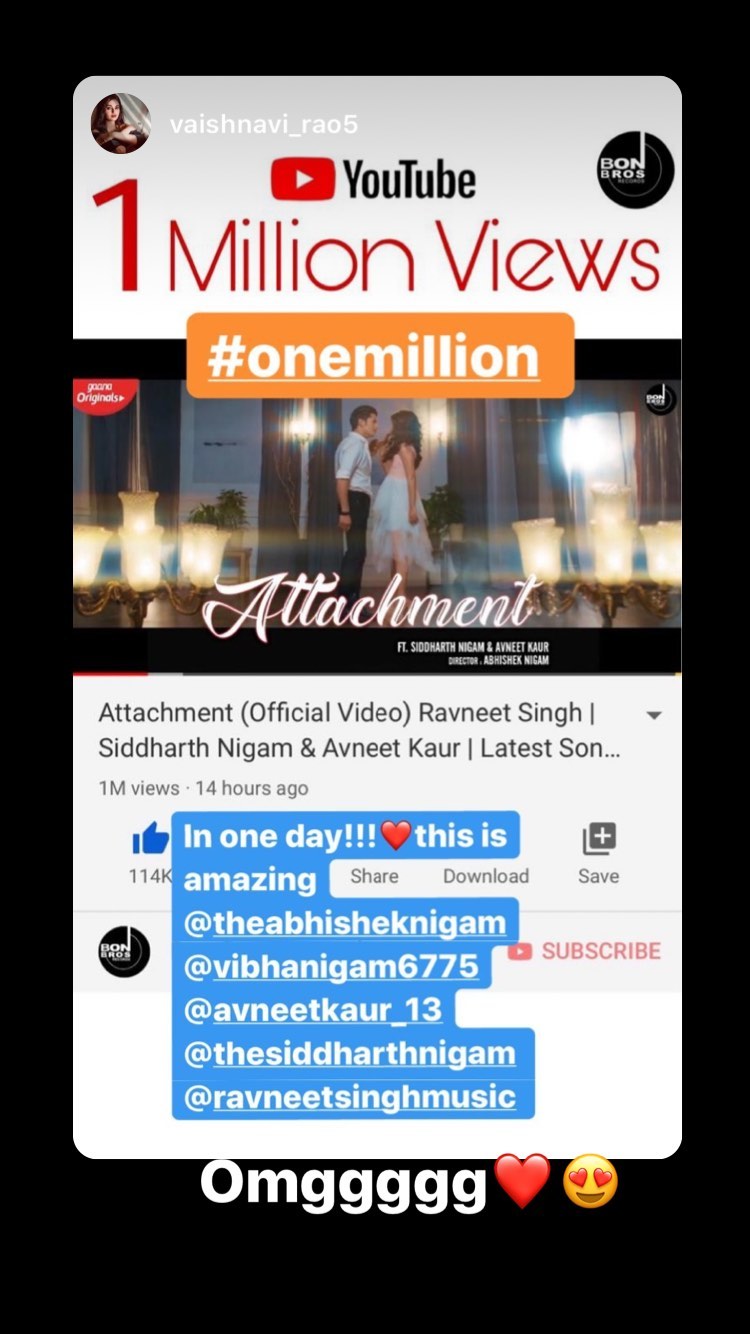The image size is (750, 1334).
Task: Open the @theabhisheknigam mention
Action: point(345,922)
